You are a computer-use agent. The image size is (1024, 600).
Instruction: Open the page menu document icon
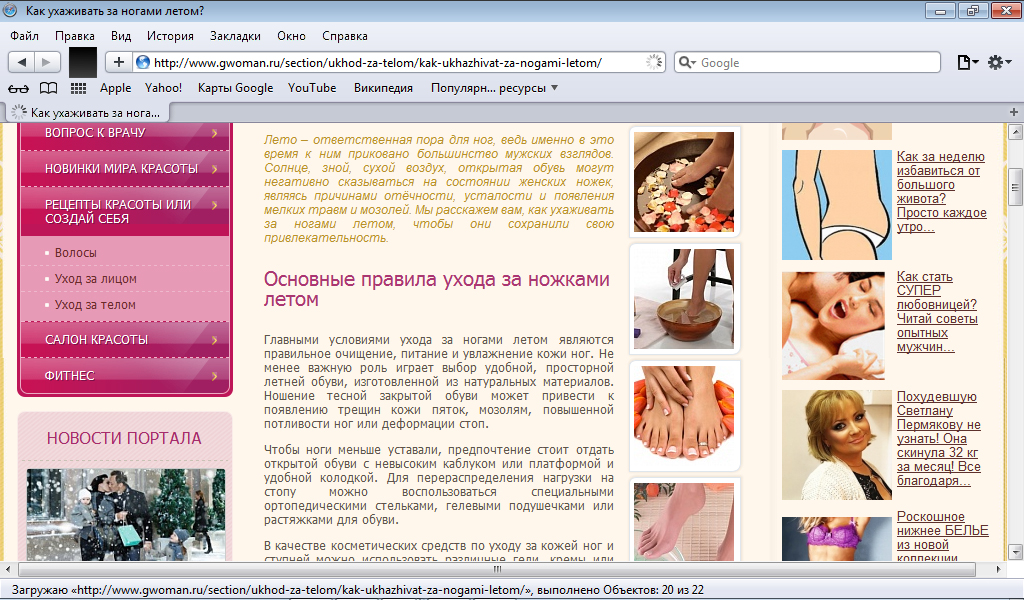[x=967, y=63]
